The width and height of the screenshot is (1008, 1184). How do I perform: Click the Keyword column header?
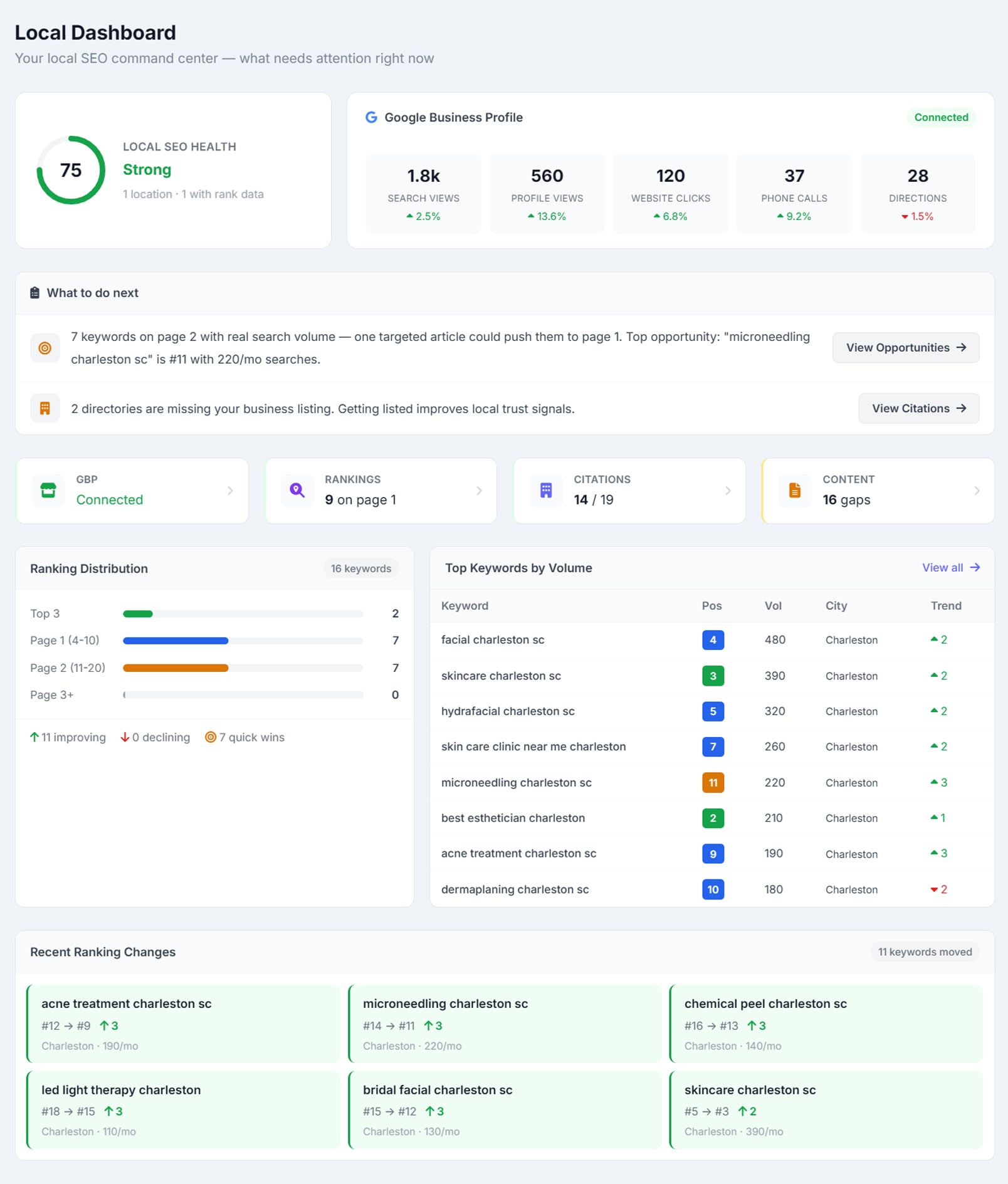465,605
